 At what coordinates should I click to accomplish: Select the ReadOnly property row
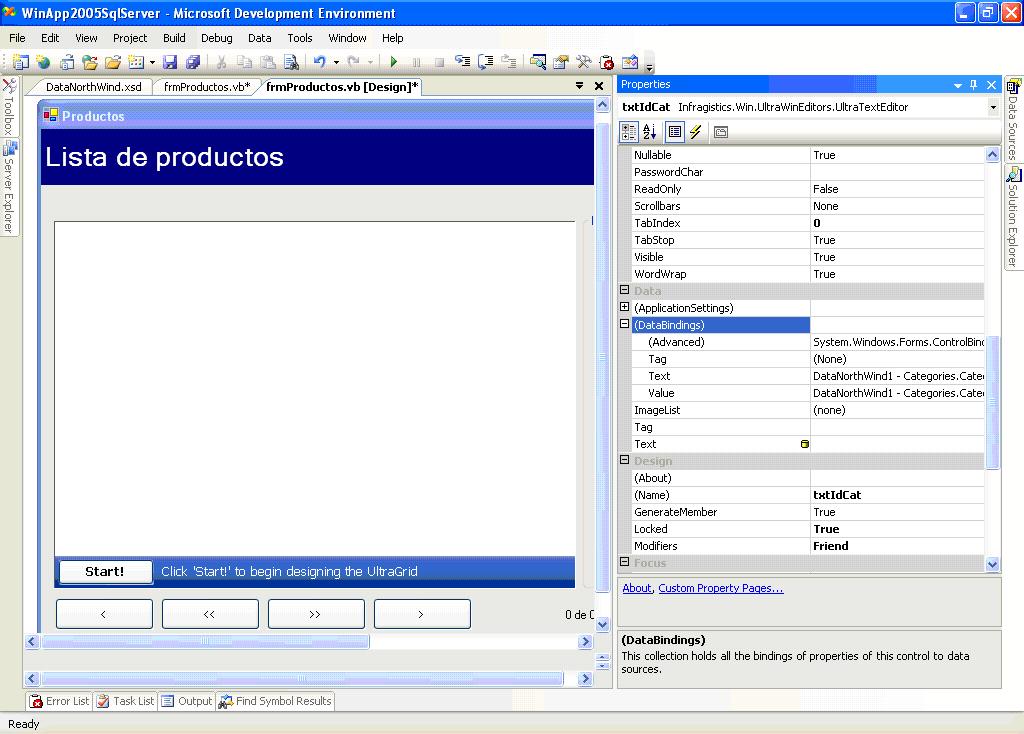(x=808, y=189)
